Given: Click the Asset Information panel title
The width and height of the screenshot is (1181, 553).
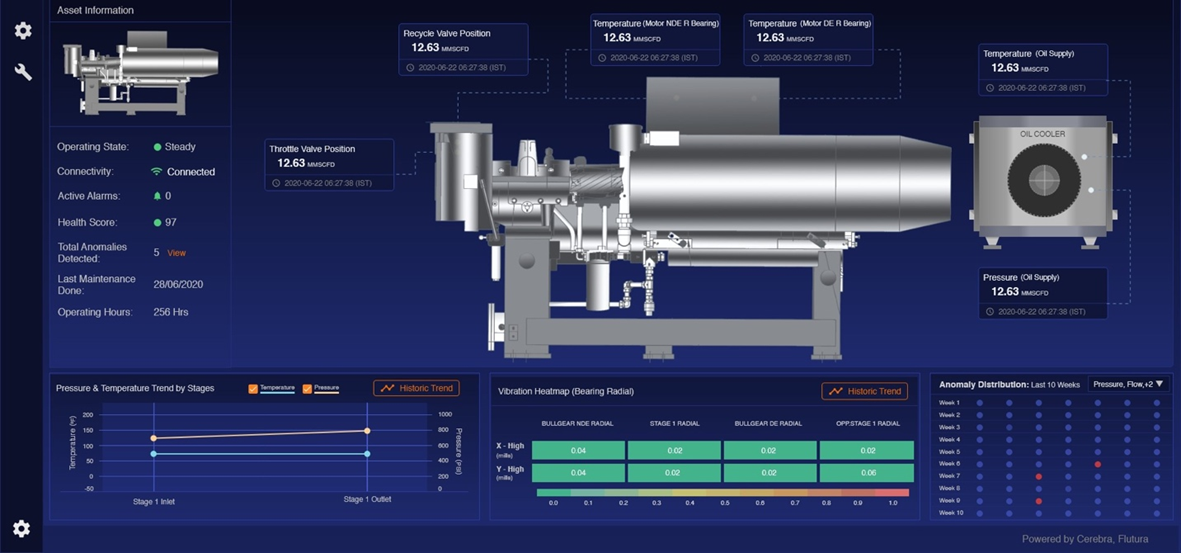Looking at the screenshot, I should [x=96, y=11].
